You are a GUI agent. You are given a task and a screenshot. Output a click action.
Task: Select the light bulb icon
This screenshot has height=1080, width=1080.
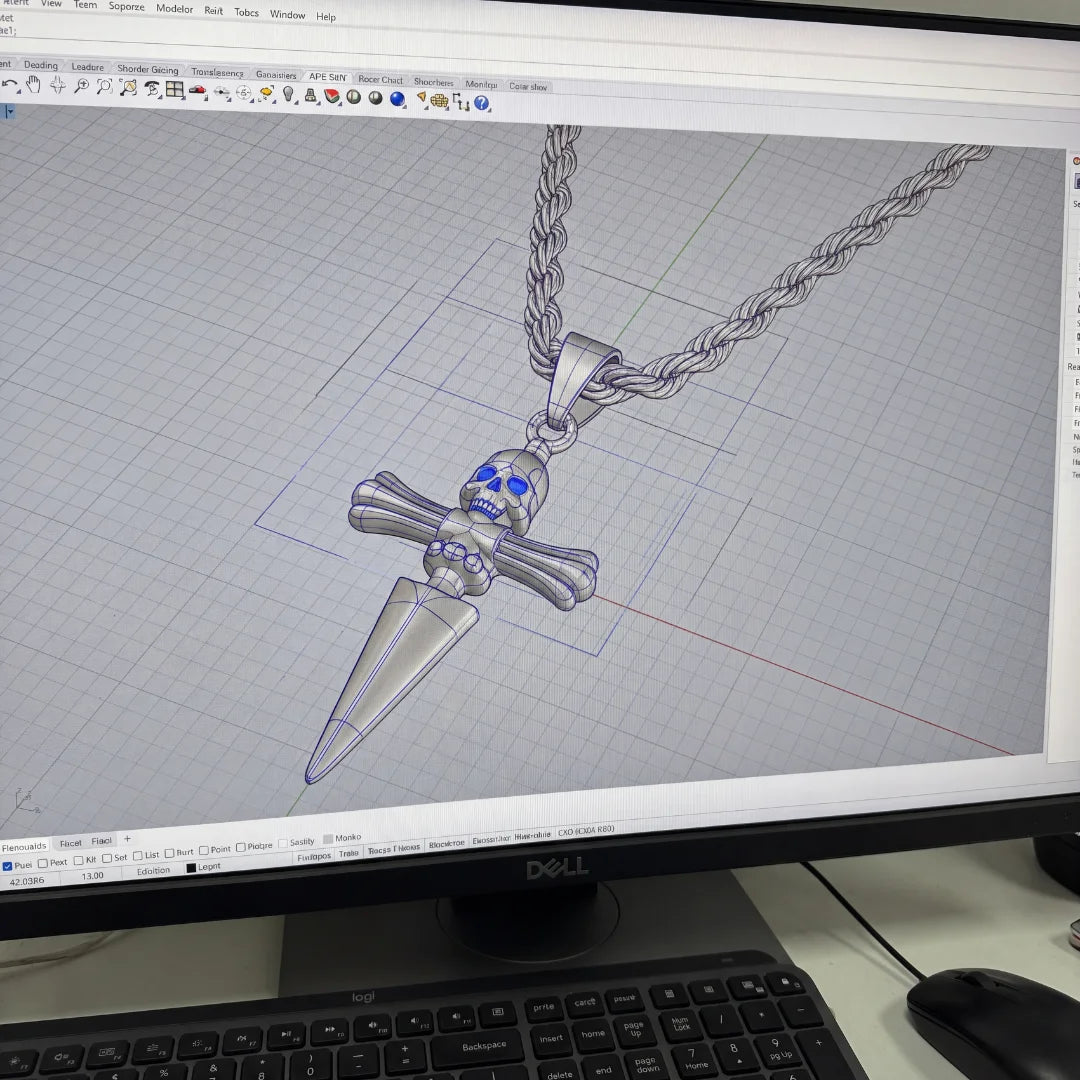(288, 94)
